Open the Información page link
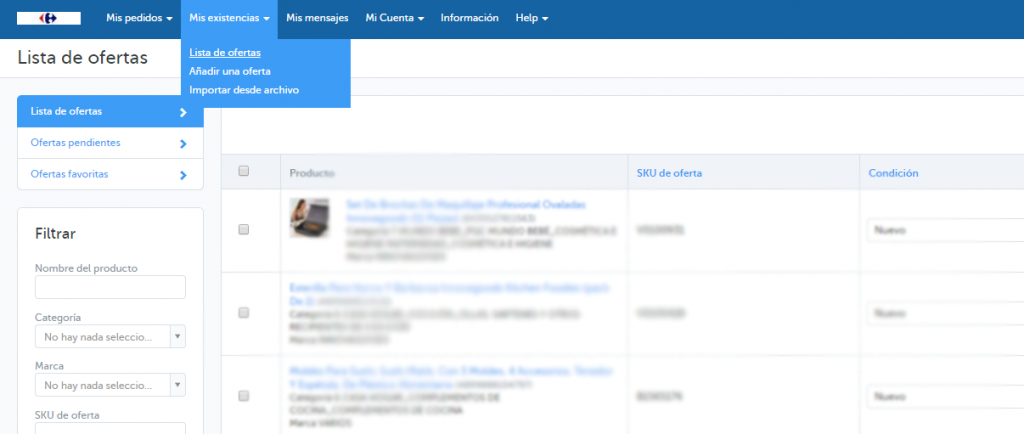Image resolution: width=1024 pixels, height=434 pixels. 469,19
